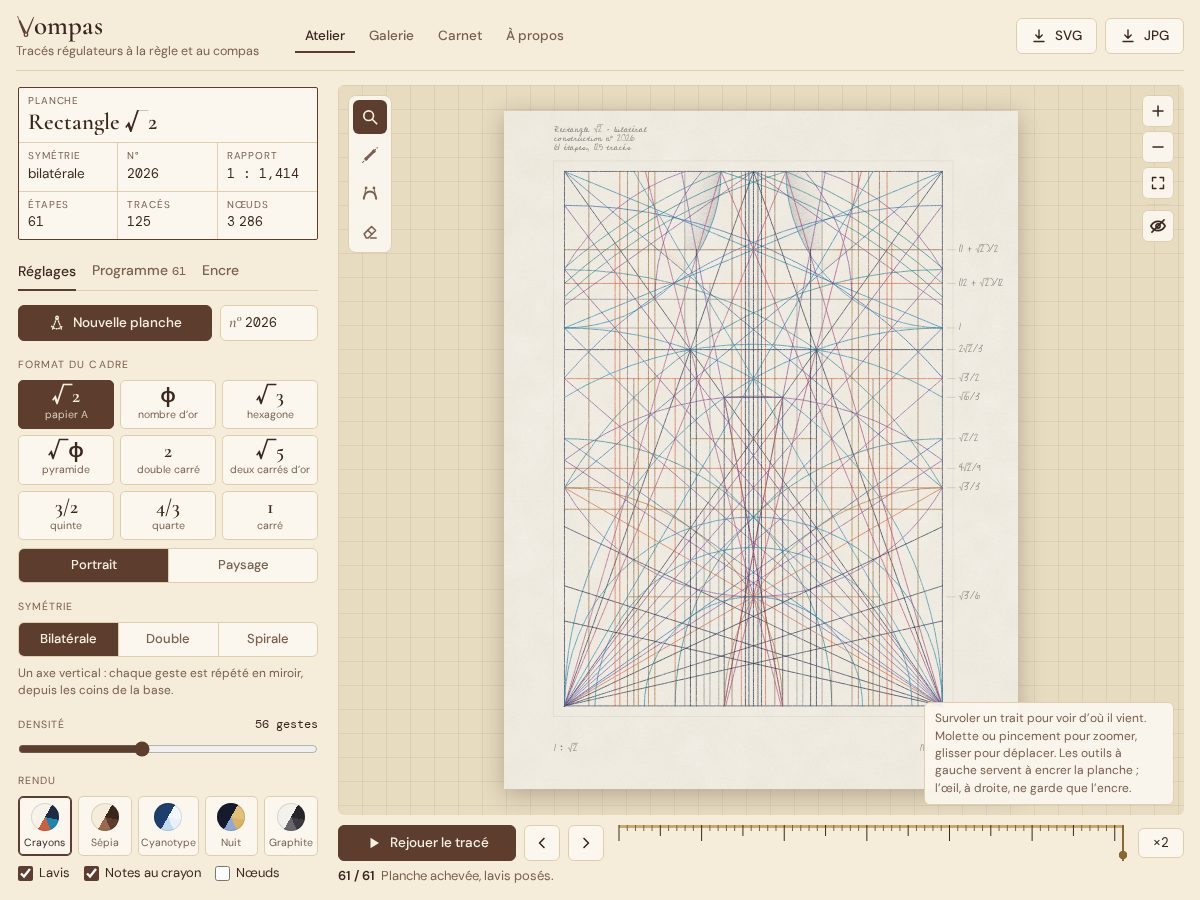The height and width of the screenshot is (900, 1200).
Task: Set symmetry to Double
Action: pos(168,639)
